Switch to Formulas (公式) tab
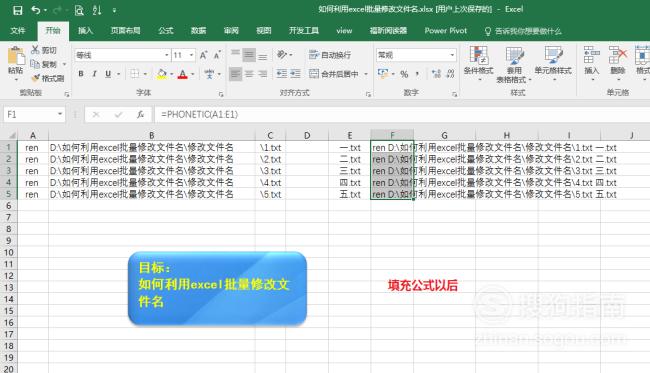The width and height of the screenshot is (650, 373). [x=165, y=31]
